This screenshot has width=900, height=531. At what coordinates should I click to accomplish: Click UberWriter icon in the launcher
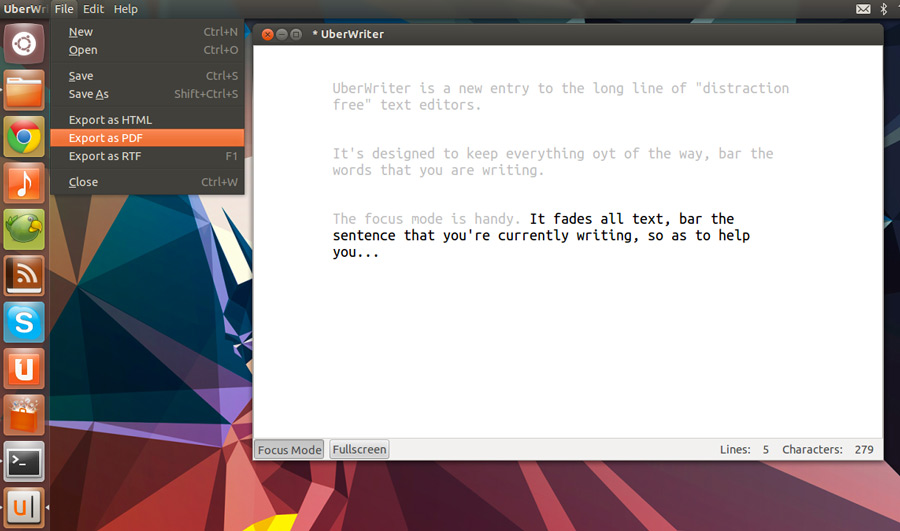coord(24,508)
